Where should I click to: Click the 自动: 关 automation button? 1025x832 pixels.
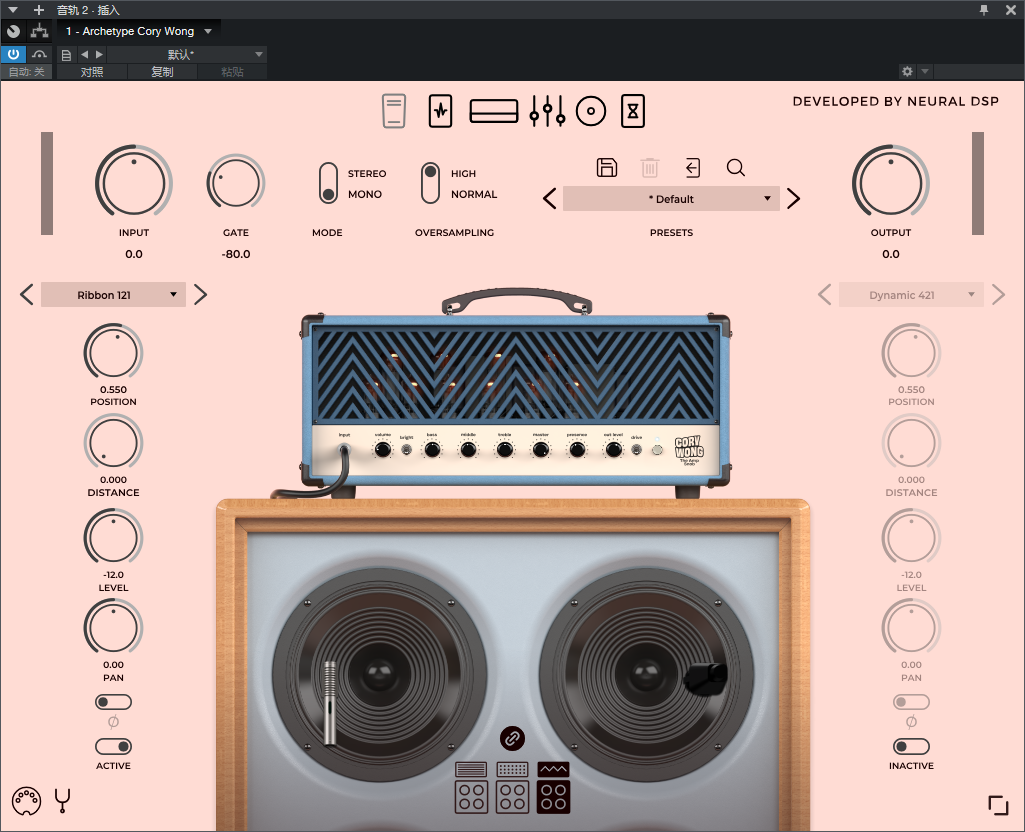click(x=27, y=72)
